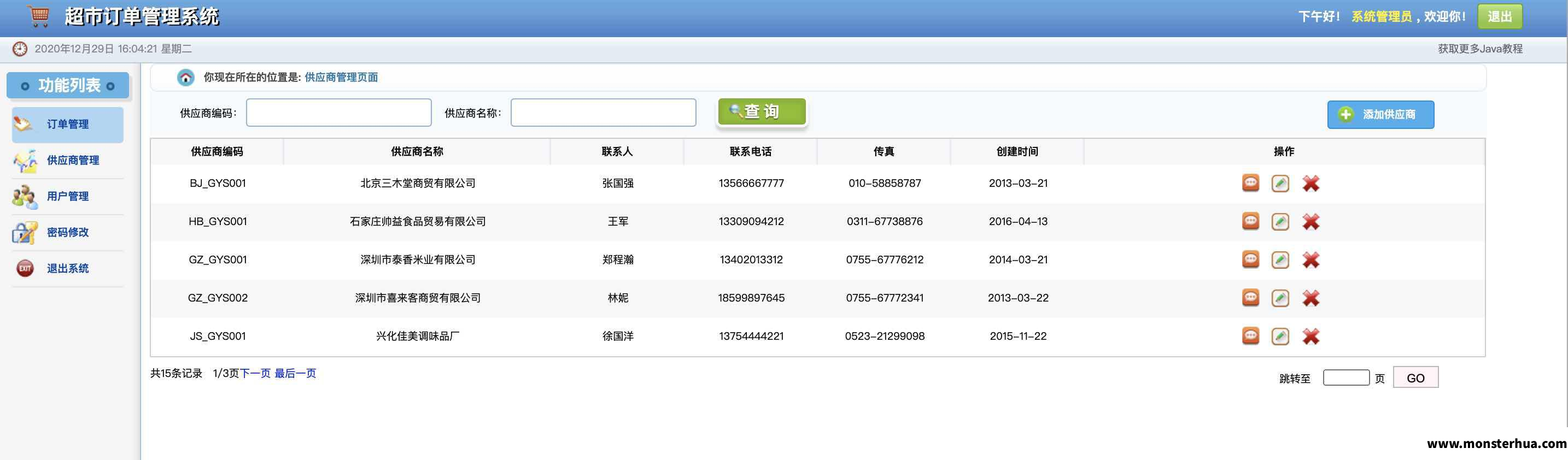Image resolution: width=1568 pixels, height=460 pixels.
Task: Delete supplier GZ_GYS001 red X
Action: point(1310,260)
